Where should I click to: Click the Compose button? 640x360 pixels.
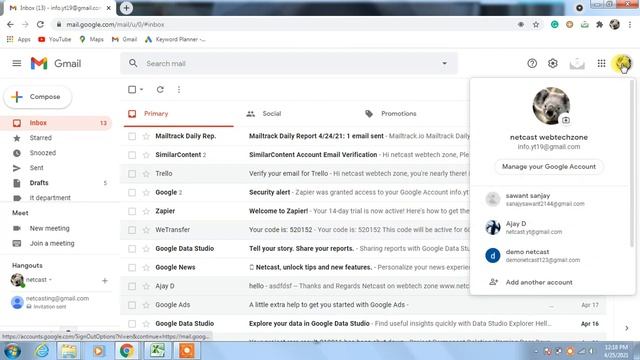click(x=38, y=97)
